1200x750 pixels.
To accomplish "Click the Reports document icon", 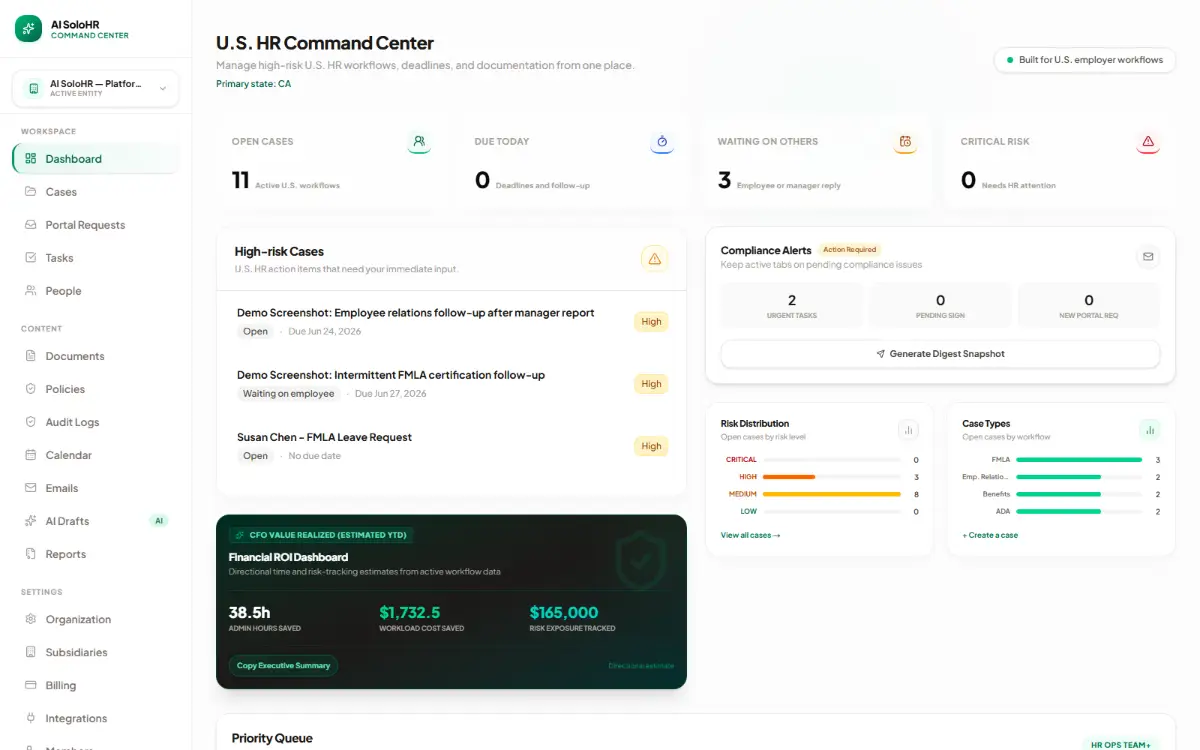I will [x=31, y=554].
